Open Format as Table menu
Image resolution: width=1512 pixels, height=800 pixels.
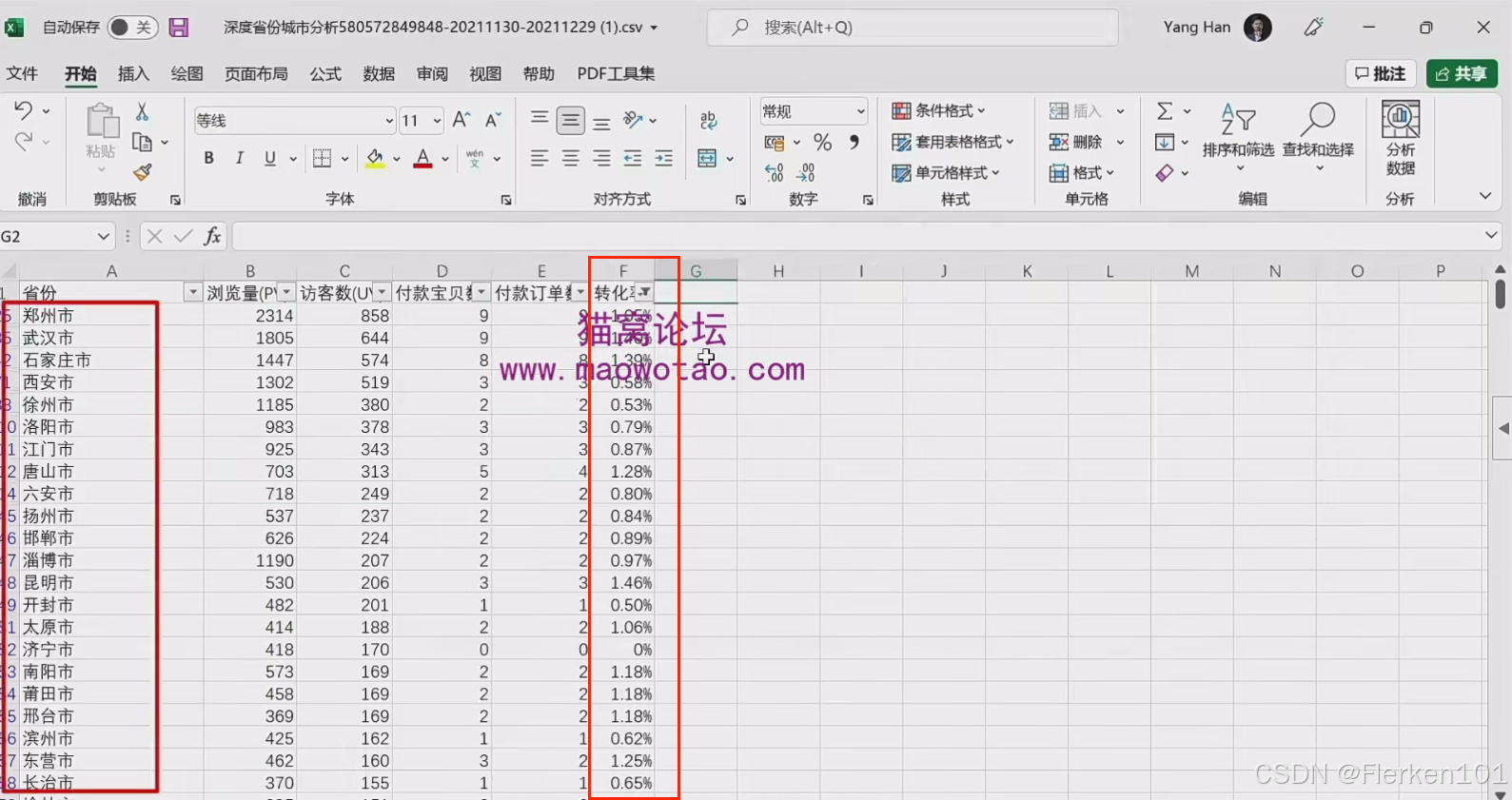point(952,142)
